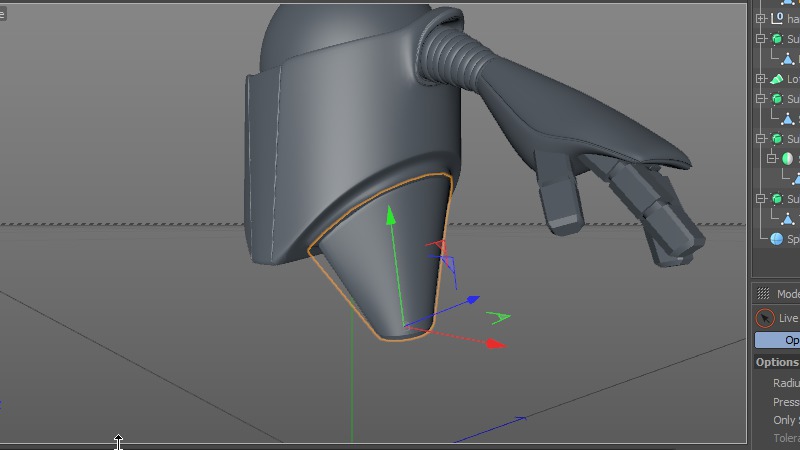Click the polygon object icon directly above Loft

pos(788,59)
